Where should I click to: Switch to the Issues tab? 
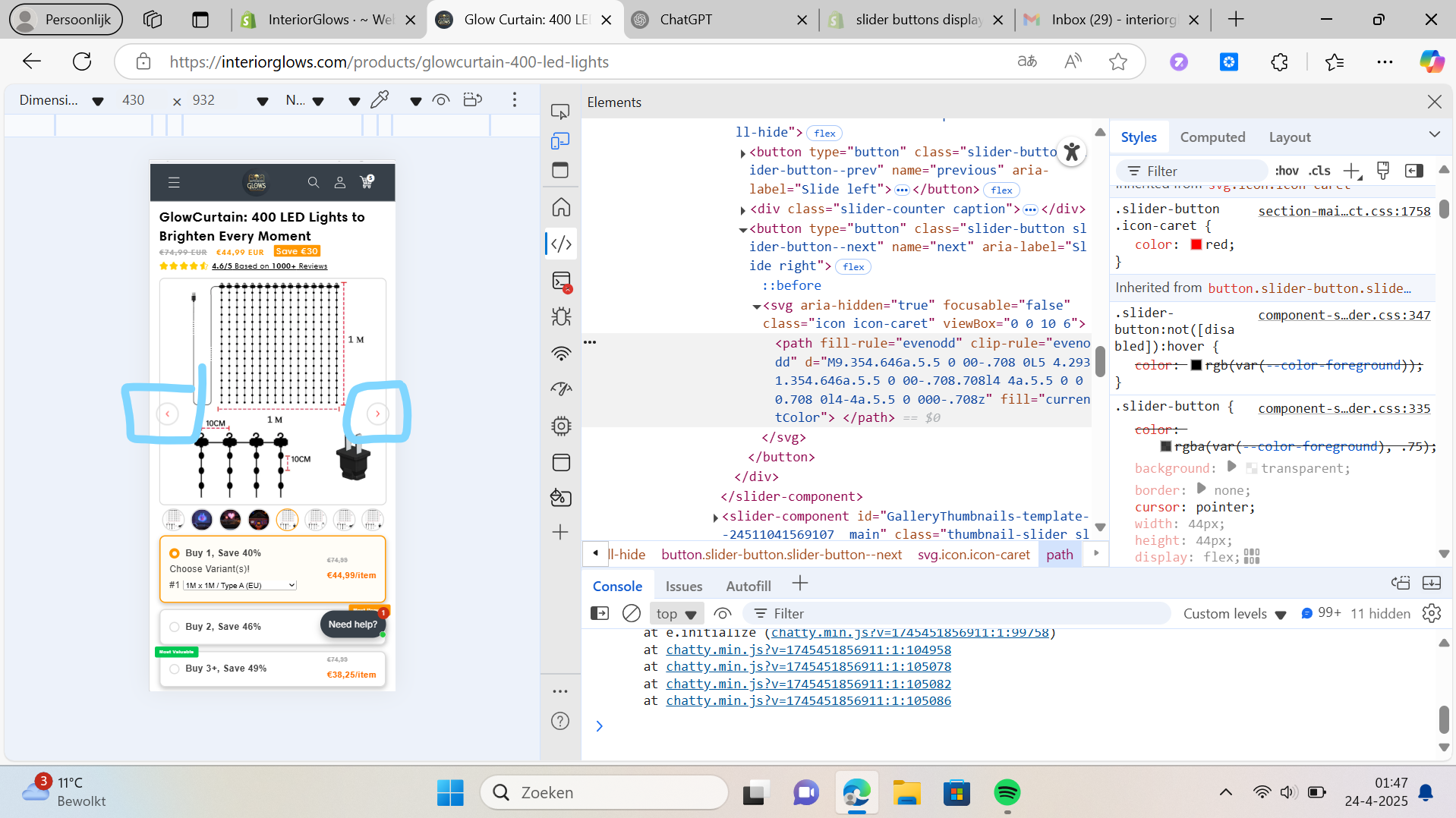pyautogui.click(x=683, y=586)
